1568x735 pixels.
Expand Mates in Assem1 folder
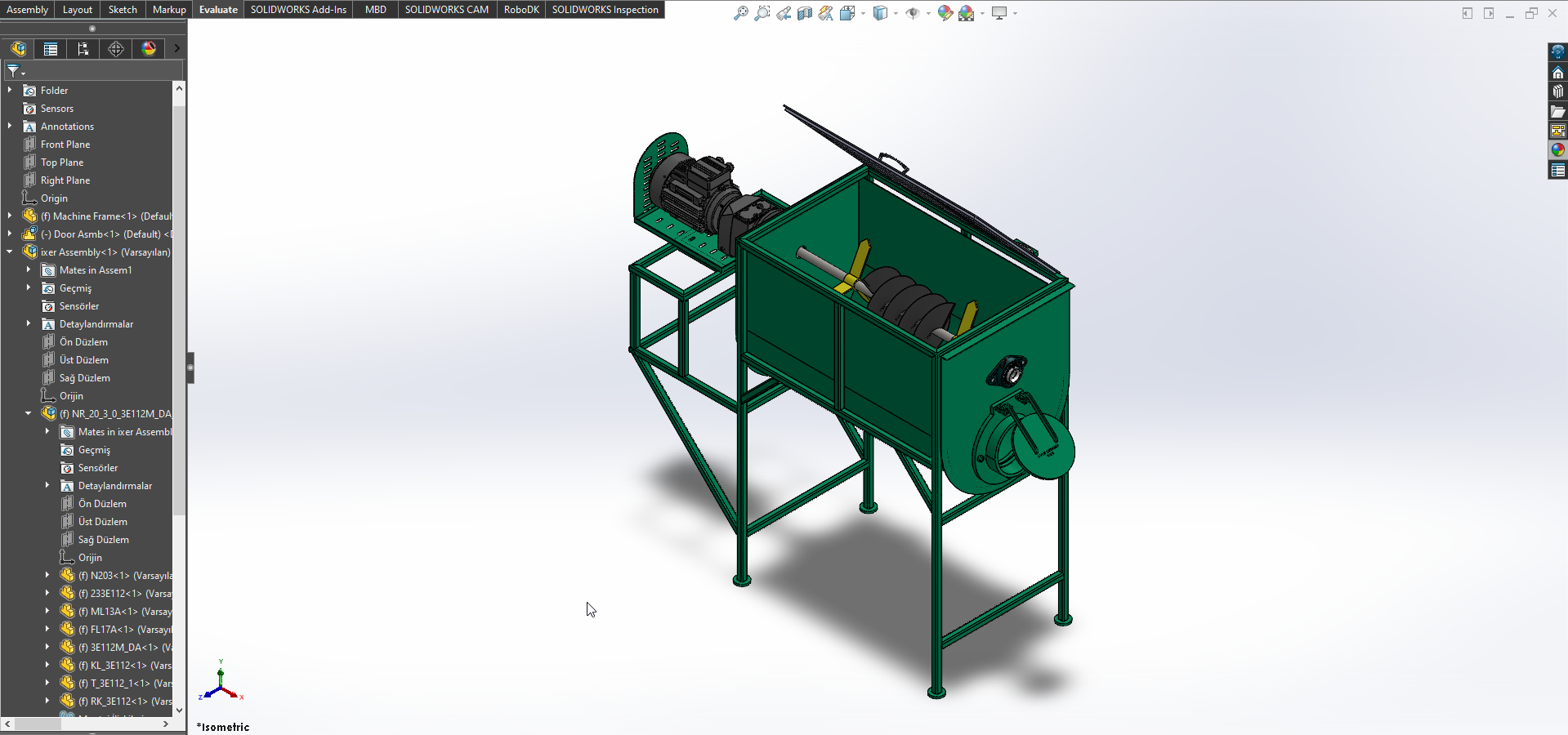pos(29,269)
